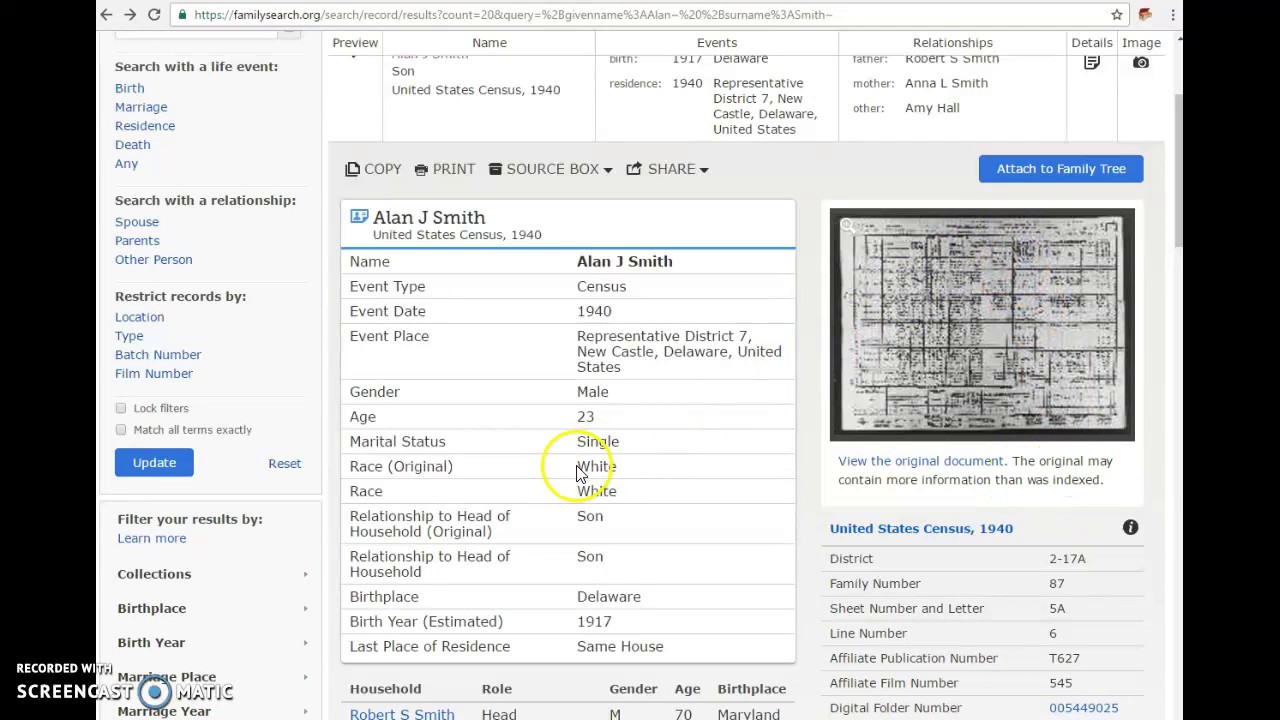Click the record details document icon

pos(1092,62)
